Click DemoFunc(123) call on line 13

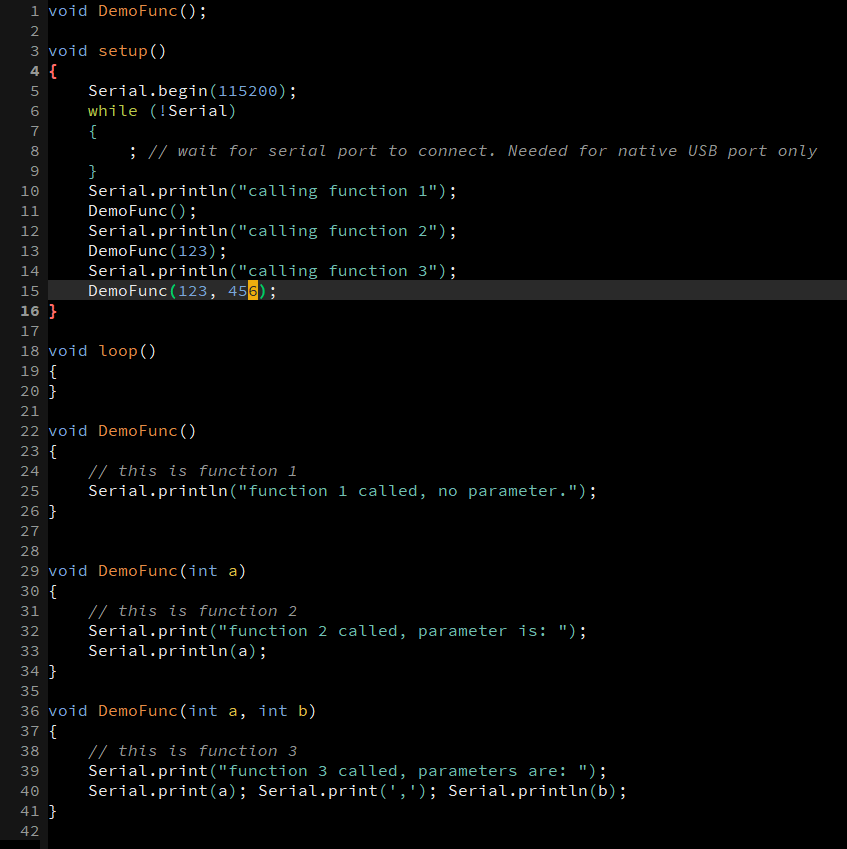click(x=157, y=251)
